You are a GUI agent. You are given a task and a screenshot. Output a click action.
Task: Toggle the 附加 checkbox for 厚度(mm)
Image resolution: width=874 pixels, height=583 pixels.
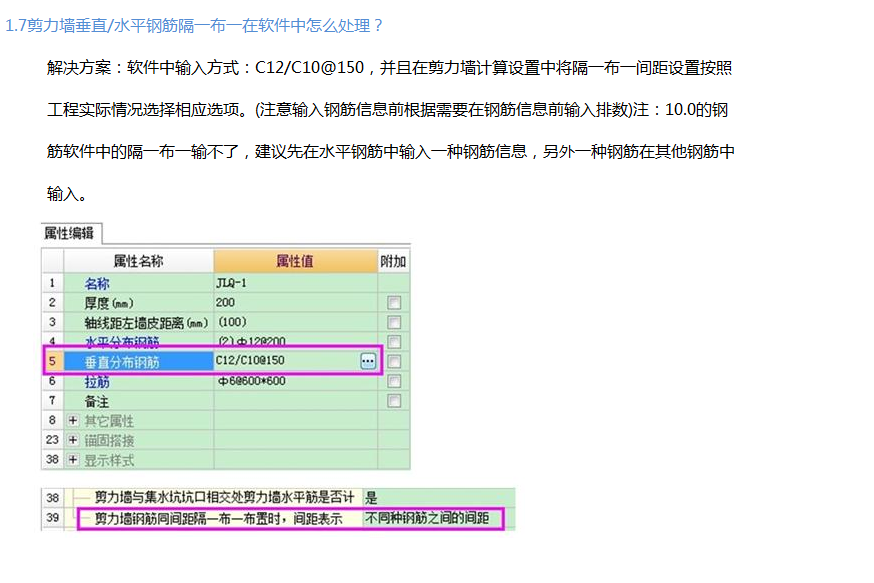[x=394, y=303]
